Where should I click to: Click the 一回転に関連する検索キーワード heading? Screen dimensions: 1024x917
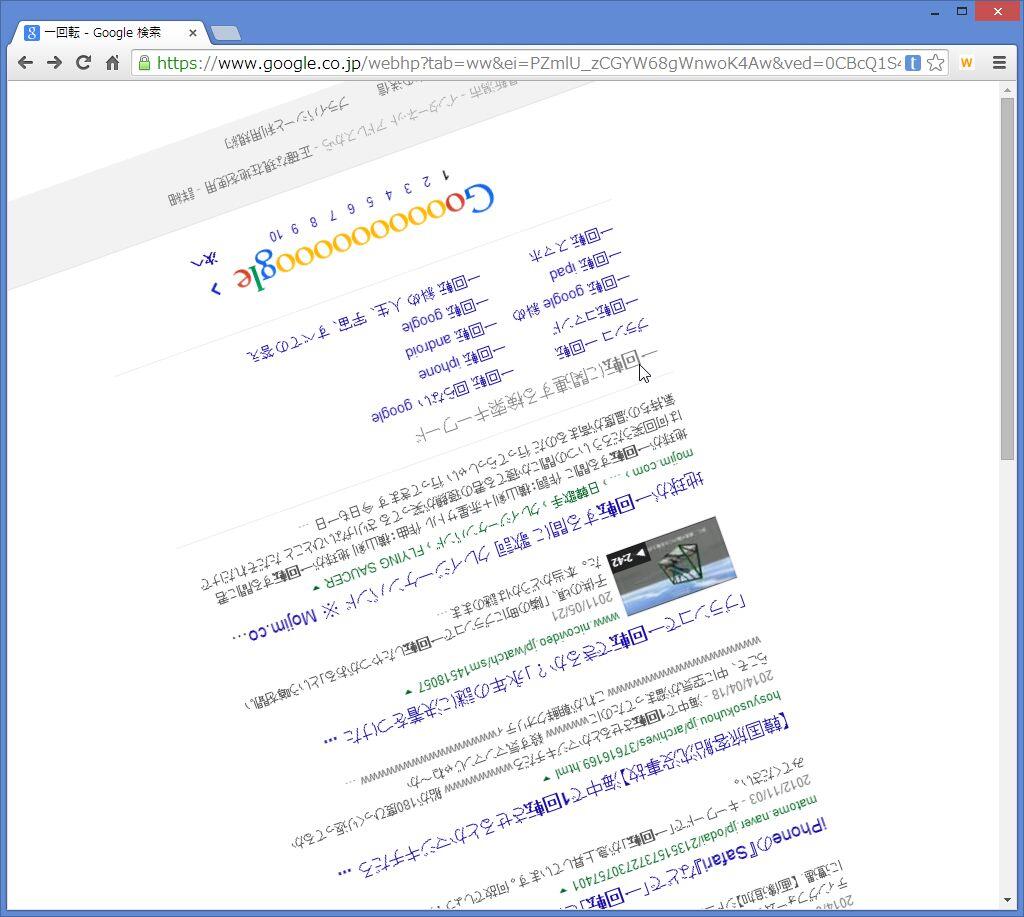point(536,395)
